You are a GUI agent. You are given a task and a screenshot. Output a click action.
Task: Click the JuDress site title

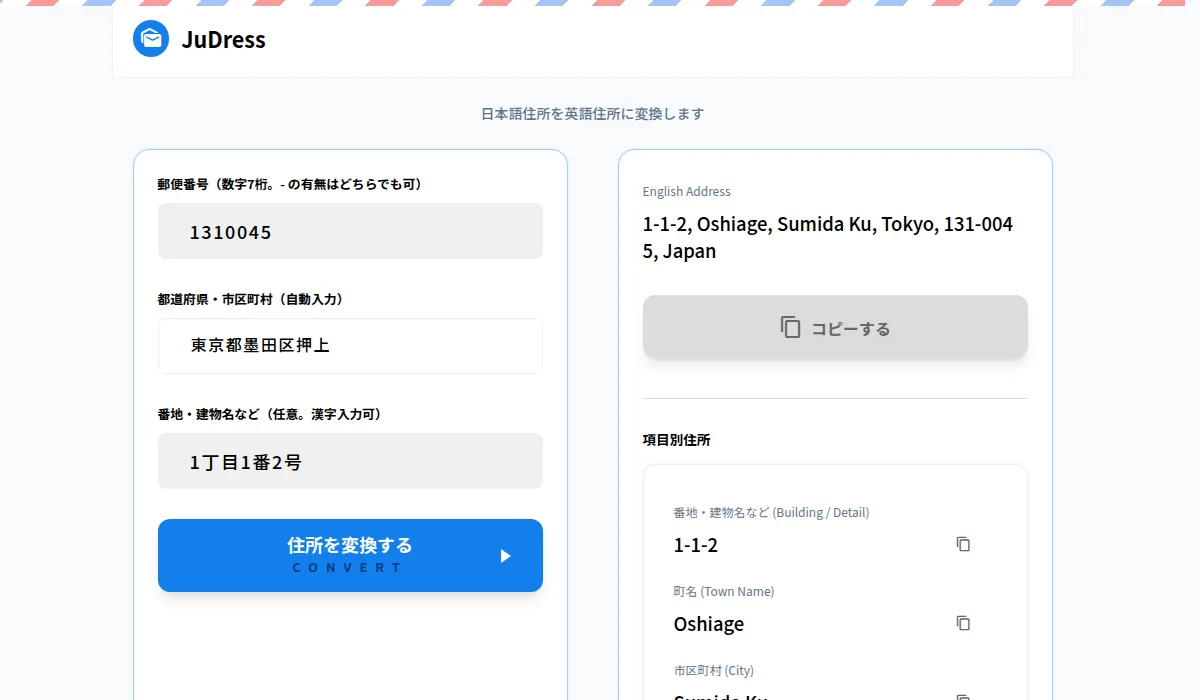point(224,40)
